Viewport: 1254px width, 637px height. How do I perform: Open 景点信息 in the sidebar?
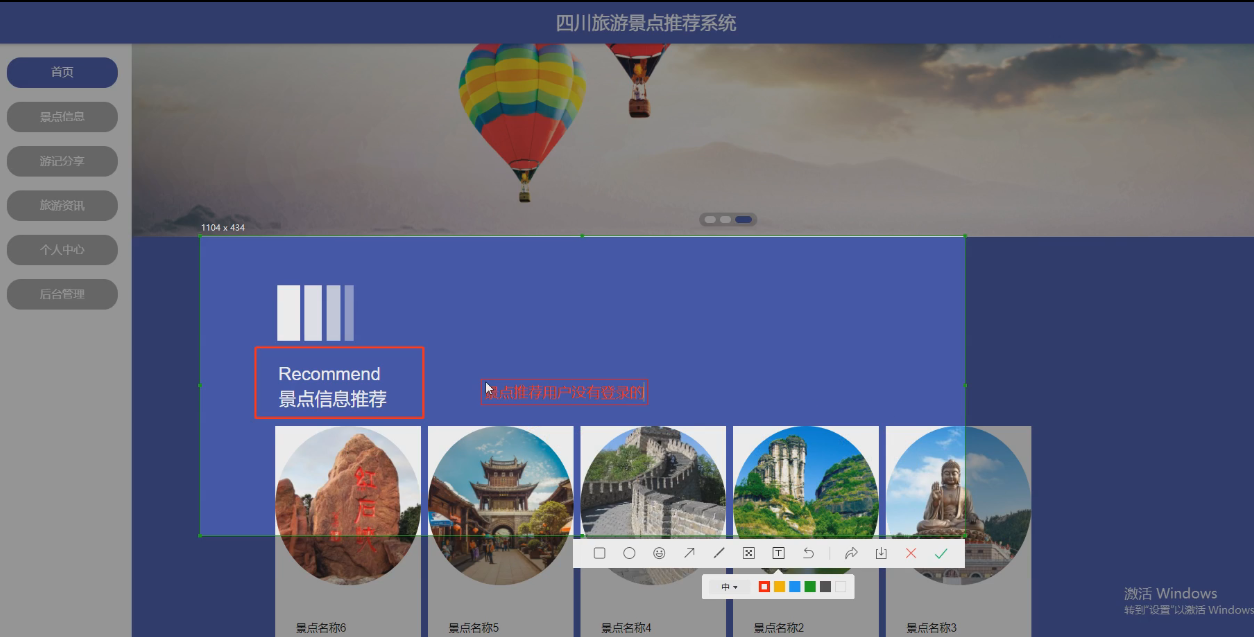(x=62, y=117)
